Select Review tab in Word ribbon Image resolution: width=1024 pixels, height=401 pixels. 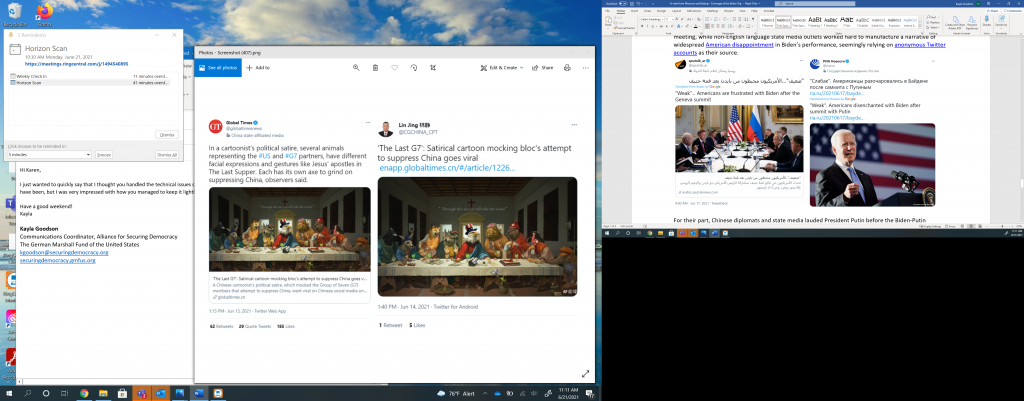click(x=728, y=11)
